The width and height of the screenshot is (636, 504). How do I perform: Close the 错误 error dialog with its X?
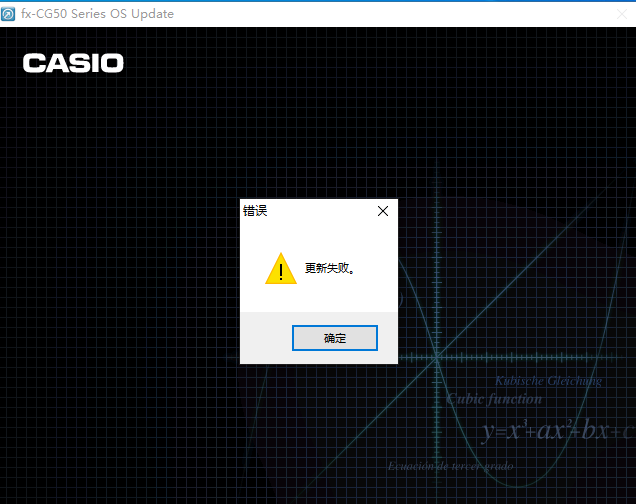tap(382, 211)
